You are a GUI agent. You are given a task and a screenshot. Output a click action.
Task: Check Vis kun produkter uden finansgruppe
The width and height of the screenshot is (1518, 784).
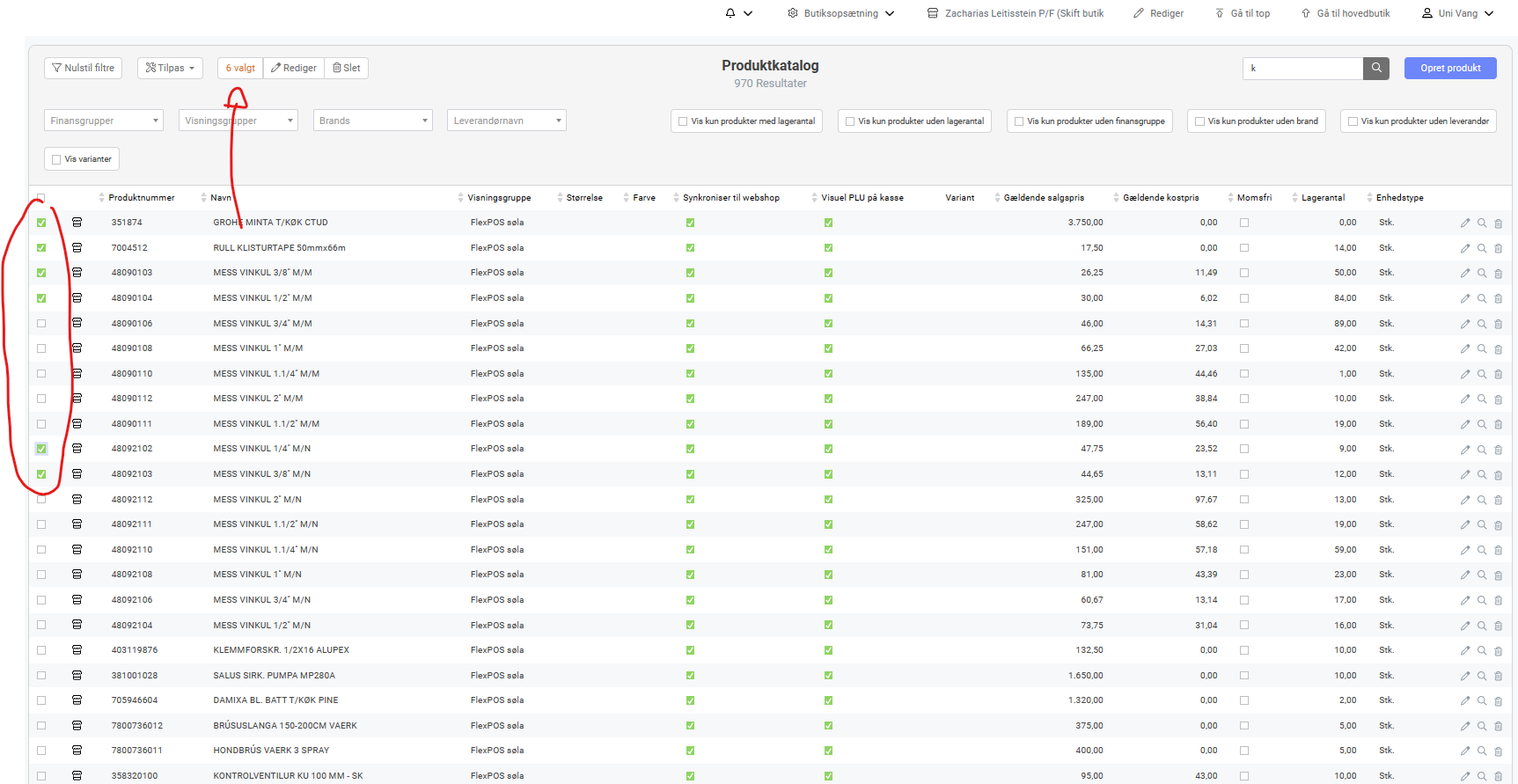click(1019, 121)
